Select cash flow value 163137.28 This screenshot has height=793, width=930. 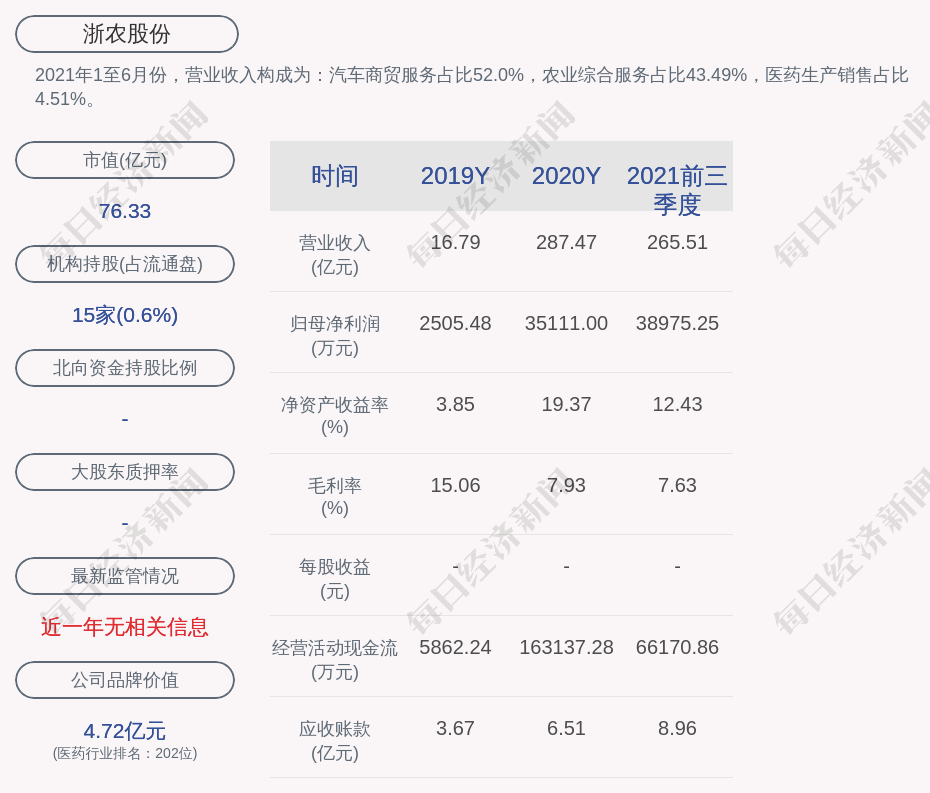[x=566, y=647]
